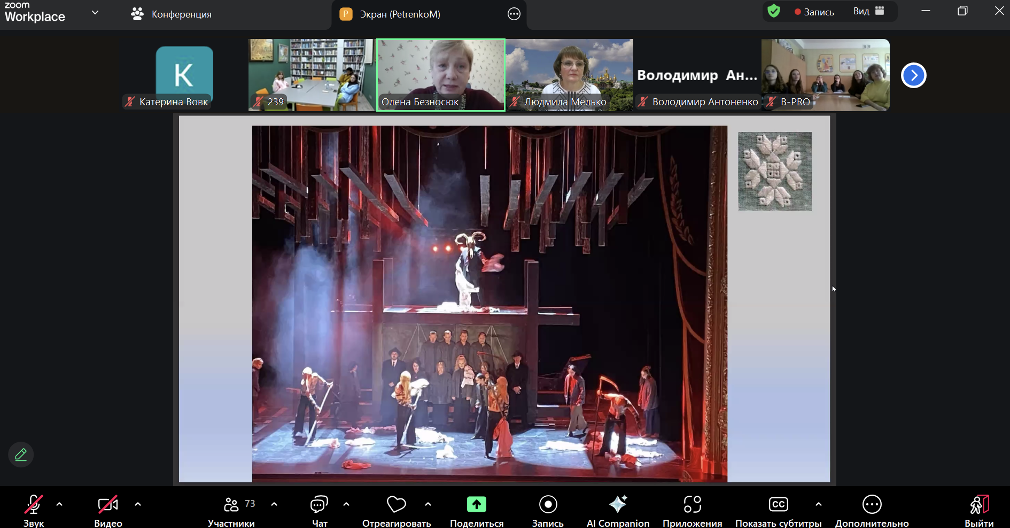Open the More (Дополнительно) options

pyautogui.click(x=872, y=505)
